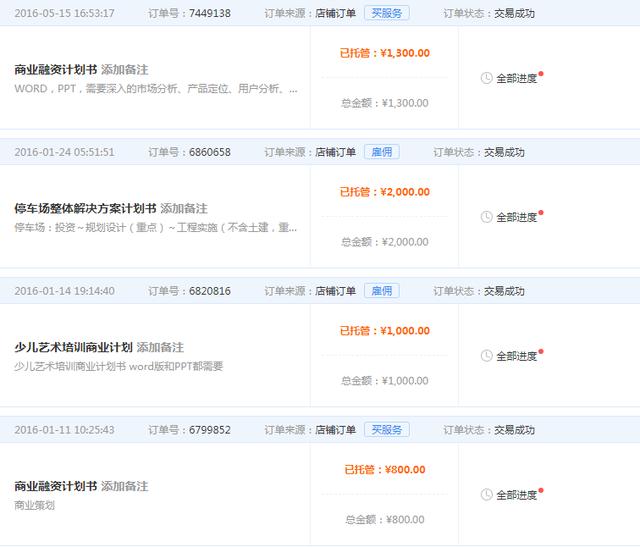Click 添加备注 in the order 7449138 row
The width and height of the screenshot is (640, 547).
pyautogui.click(x=125, y=70)
